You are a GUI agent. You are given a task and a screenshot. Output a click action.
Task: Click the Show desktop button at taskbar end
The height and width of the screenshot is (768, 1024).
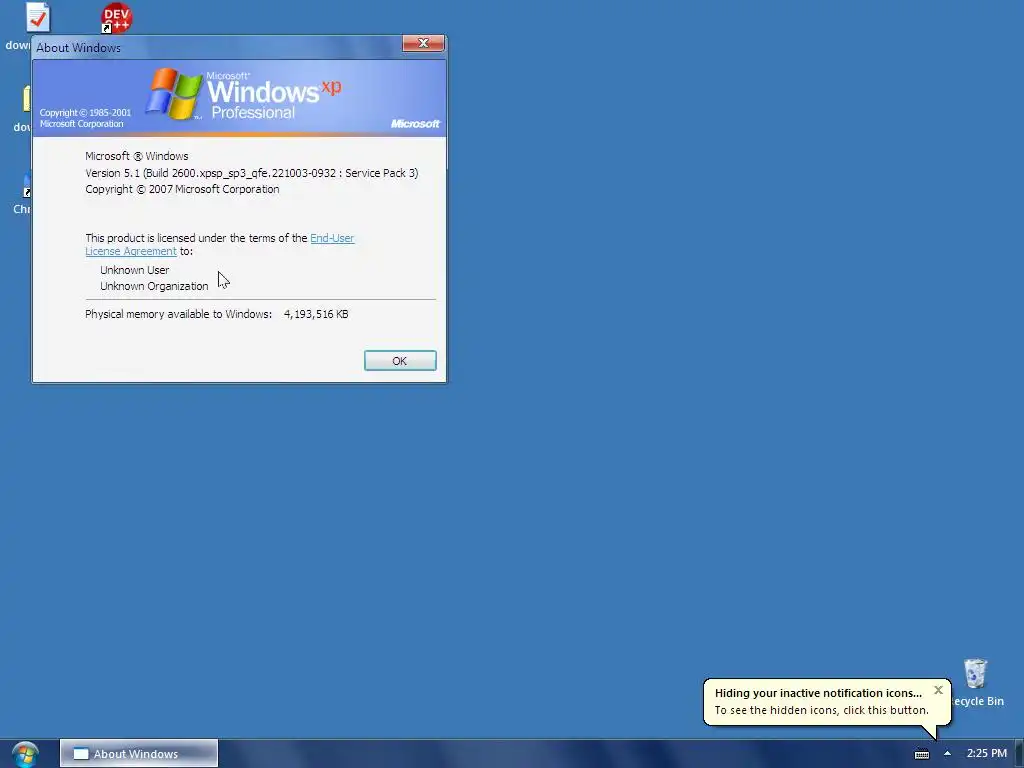(x=1019, y=754)
